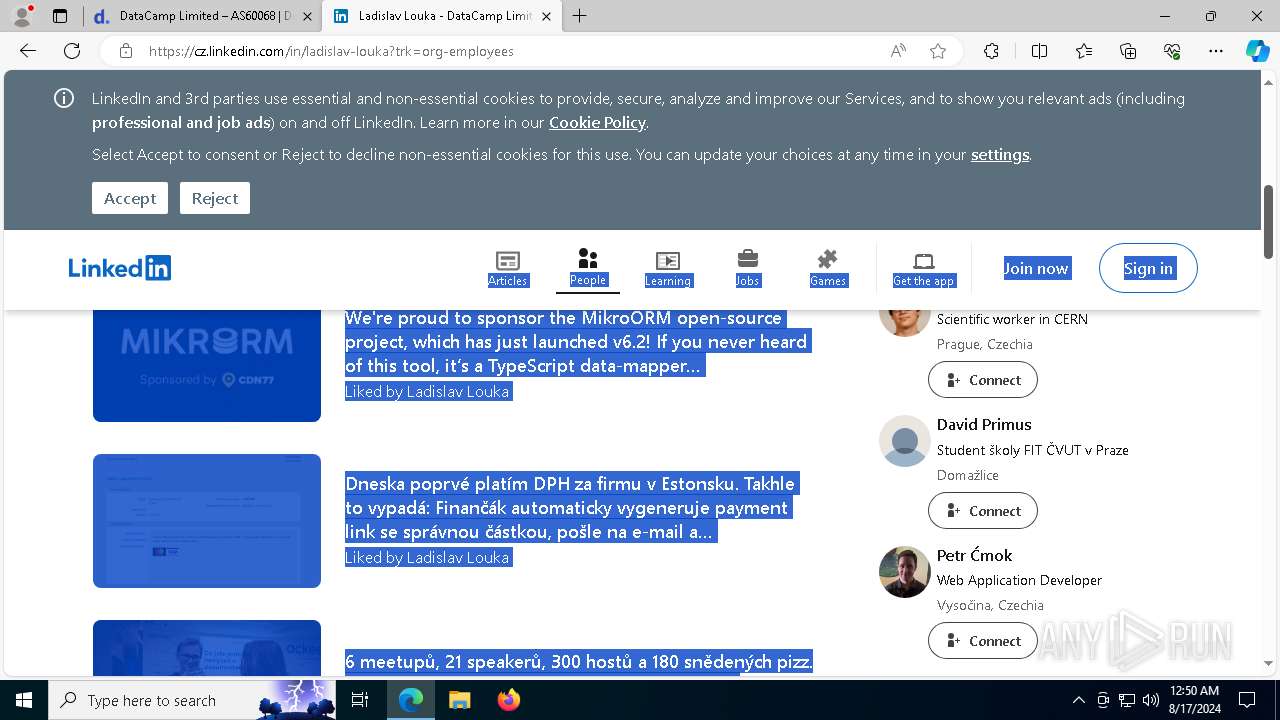Open the taskbar volume icon
This screenshot has width=1280, height=720.
(1151, 700)
